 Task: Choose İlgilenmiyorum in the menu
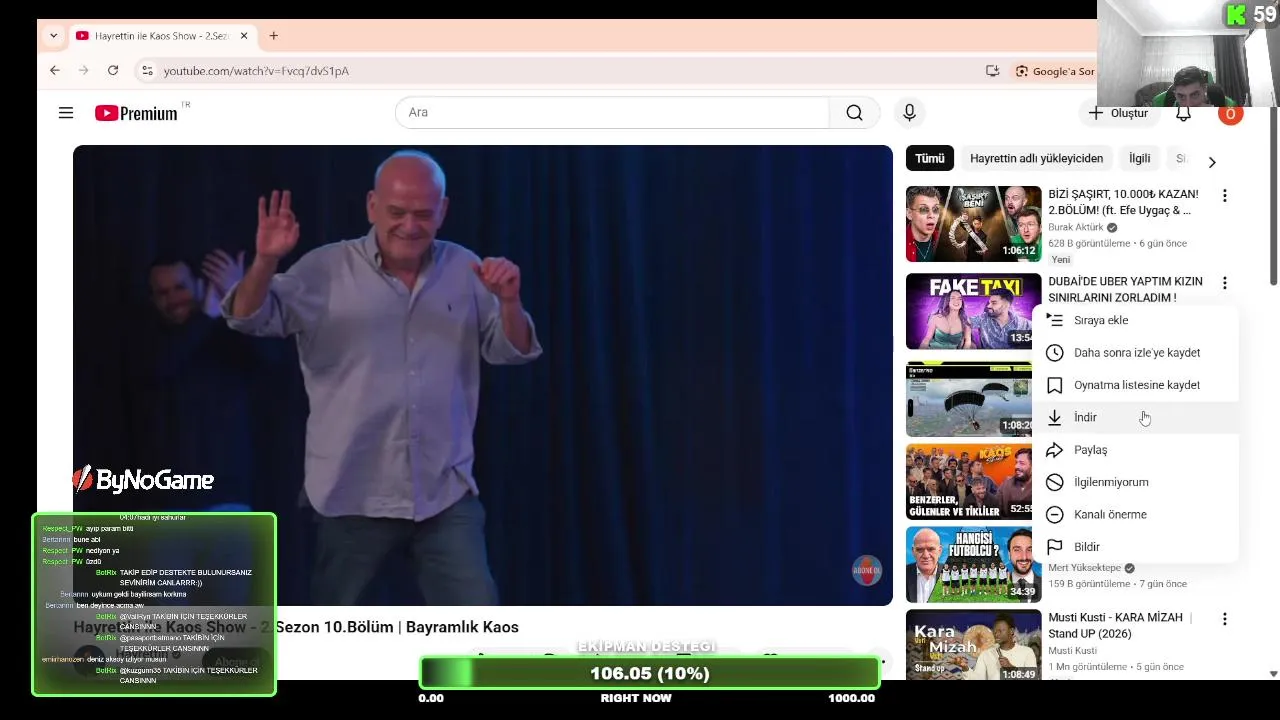pyautogui.click(x=1135, y=482)
